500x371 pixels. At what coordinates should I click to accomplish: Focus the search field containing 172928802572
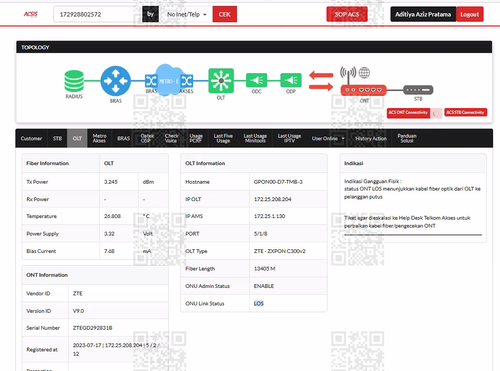point(97,14)
